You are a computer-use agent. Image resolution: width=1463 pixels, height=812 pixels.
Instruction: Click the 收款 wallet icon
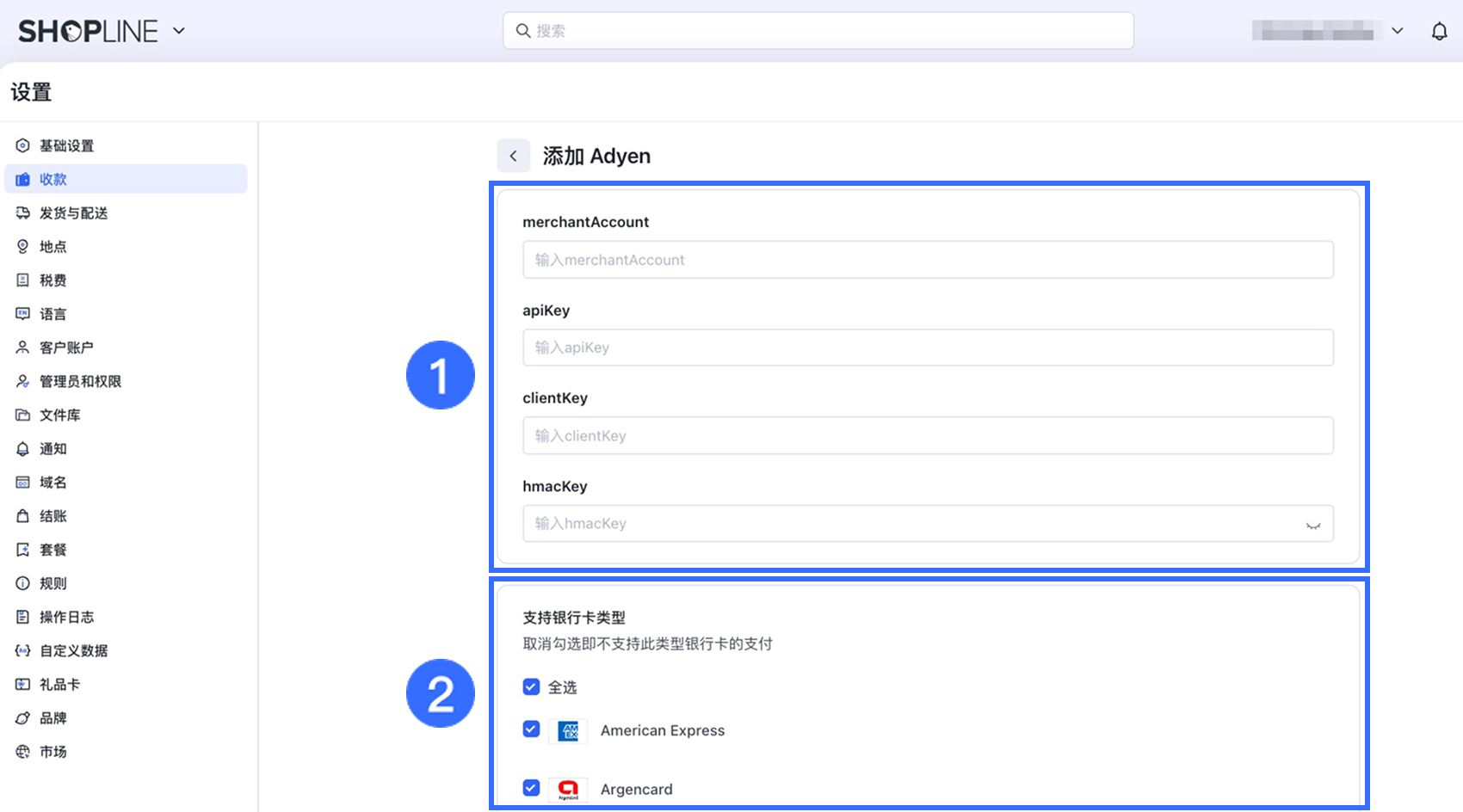(23, 179)
